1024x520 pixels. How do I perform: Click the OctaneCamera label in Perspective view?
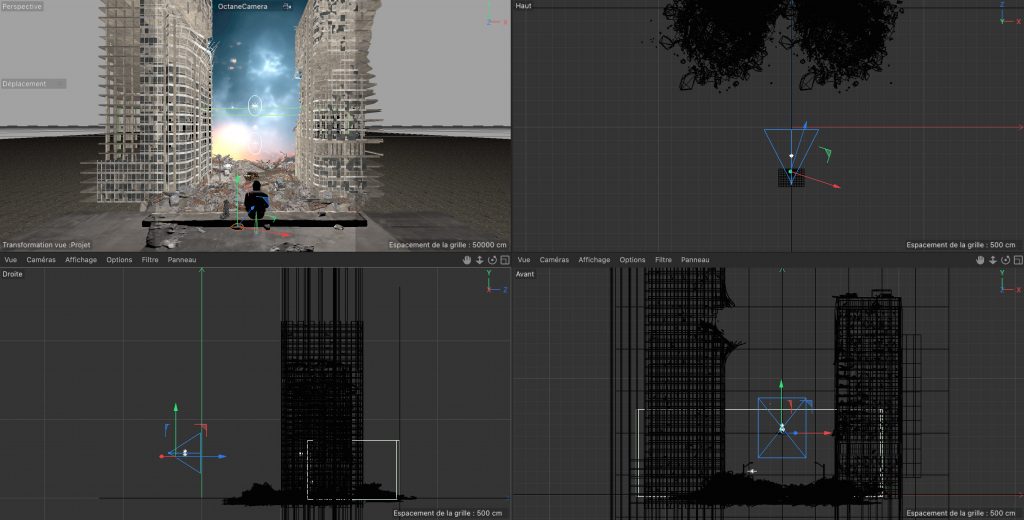[243, 6]
